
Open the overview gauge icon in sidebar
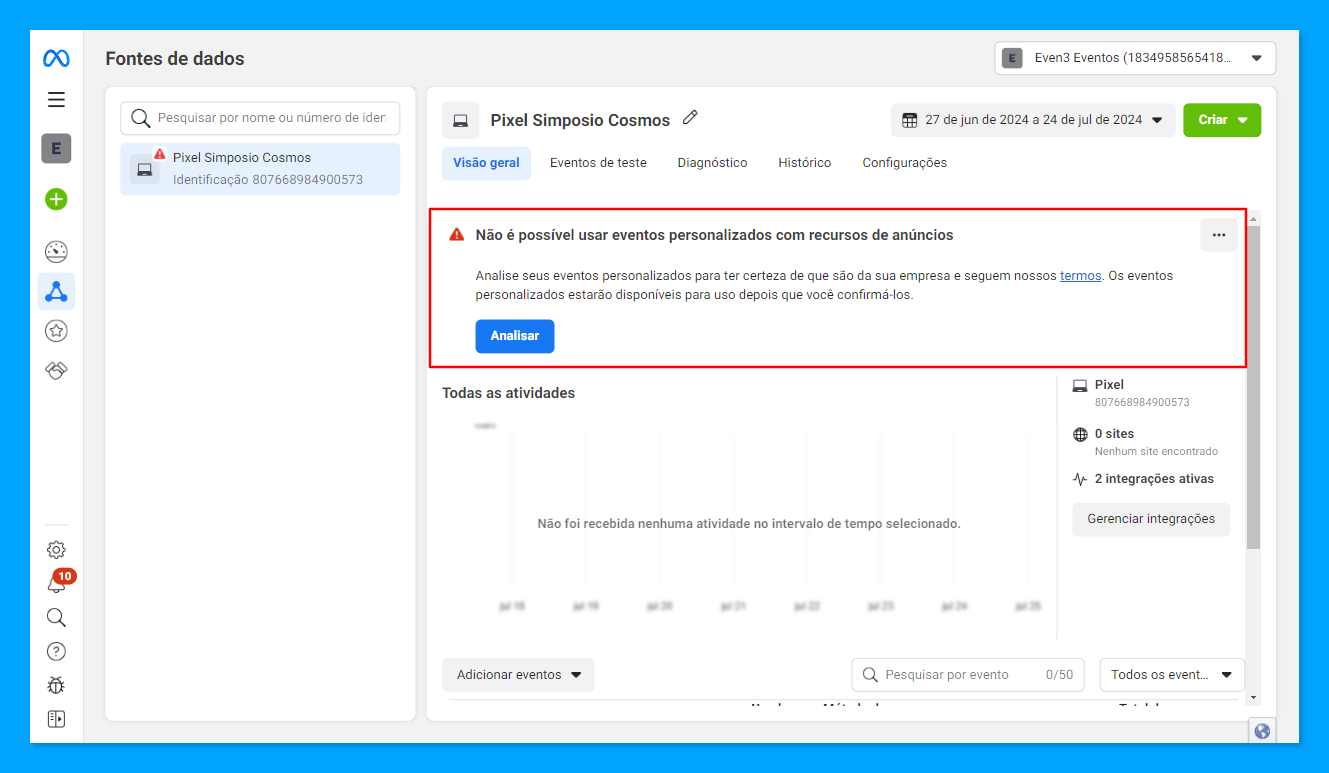coord(56,252)
